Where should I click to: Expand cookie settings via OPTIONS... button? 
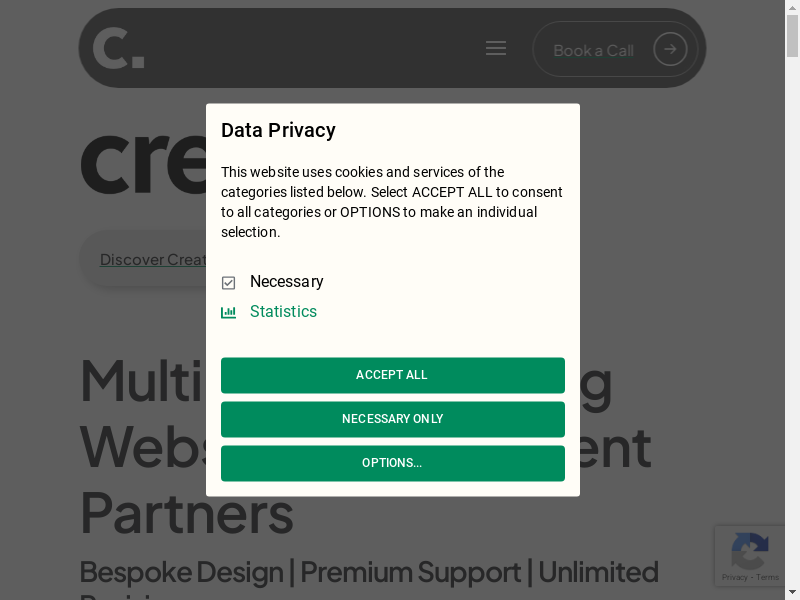click(x=392, y=463)
